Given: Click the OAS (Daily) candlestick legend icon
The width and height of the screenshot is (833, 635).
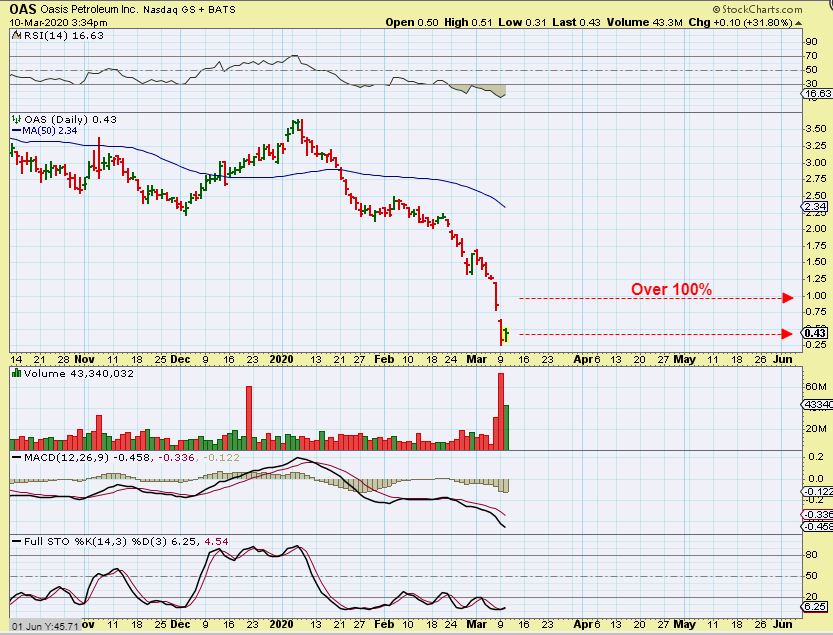Looking at the screenshot, I should 16,120.
